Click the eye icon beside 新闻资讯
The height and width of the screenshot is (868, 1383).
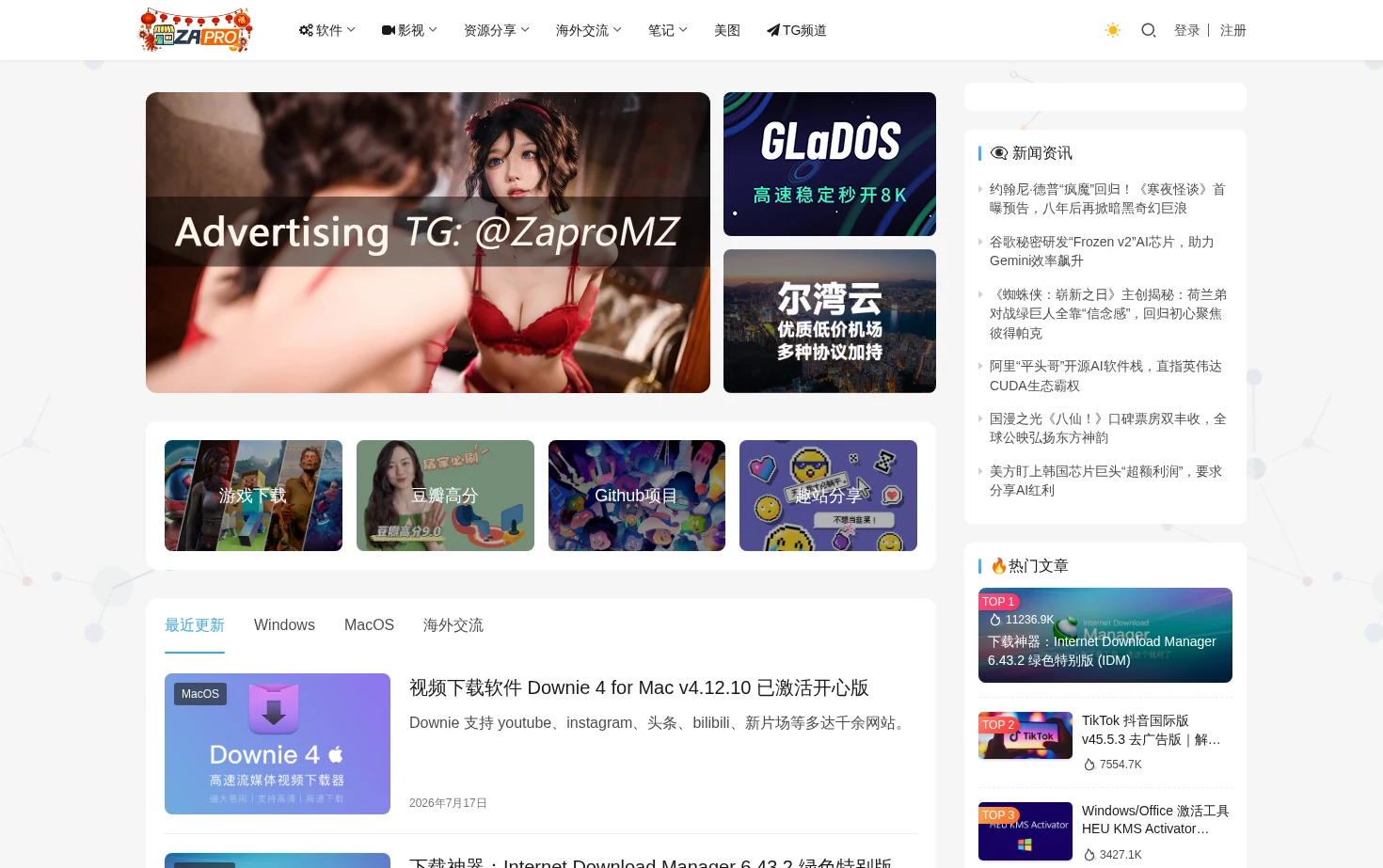pos(999,153)
